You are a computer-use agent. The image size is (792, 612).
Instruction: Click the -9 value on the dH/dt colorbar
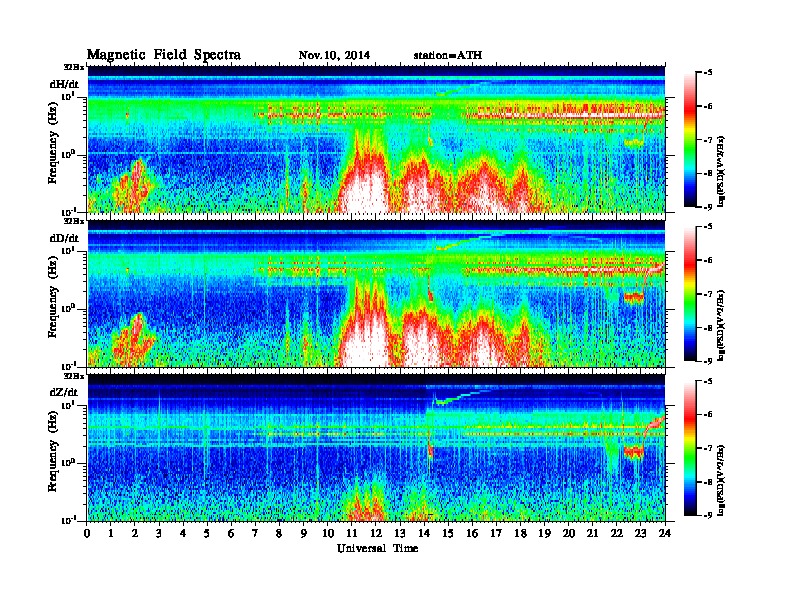pos(708,207)
